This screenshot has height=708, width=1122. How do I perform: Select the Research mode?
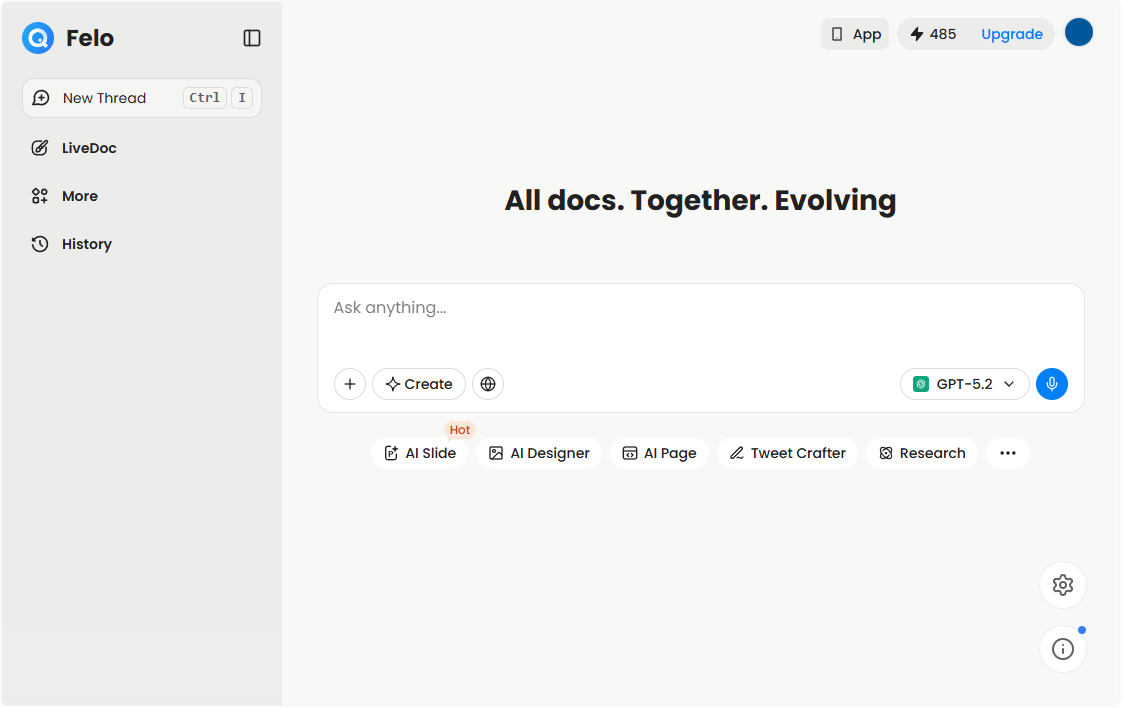(921, 453)
